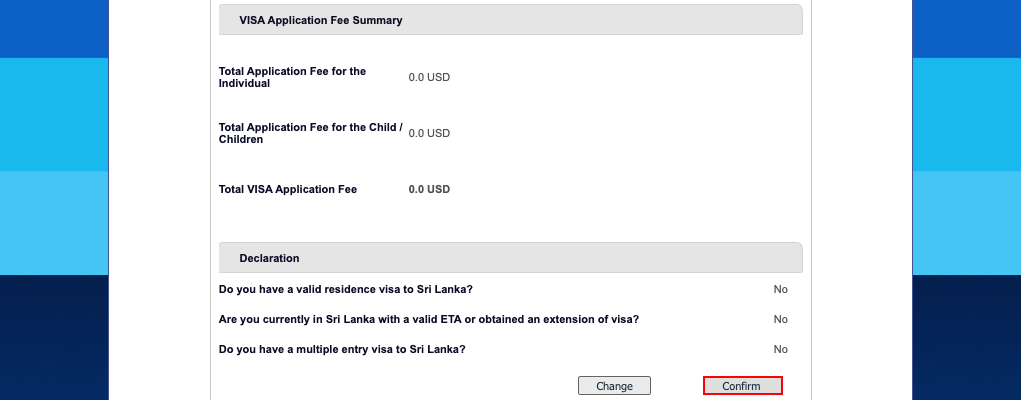Click the Total VISA Application Fee label

pyautogui.click(x=288, y=189)
